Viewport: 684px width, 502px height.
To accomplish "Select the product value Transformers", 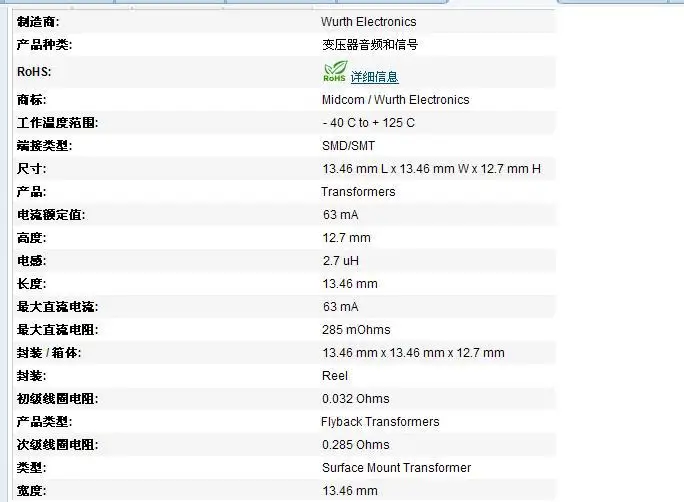I will 358,192.
